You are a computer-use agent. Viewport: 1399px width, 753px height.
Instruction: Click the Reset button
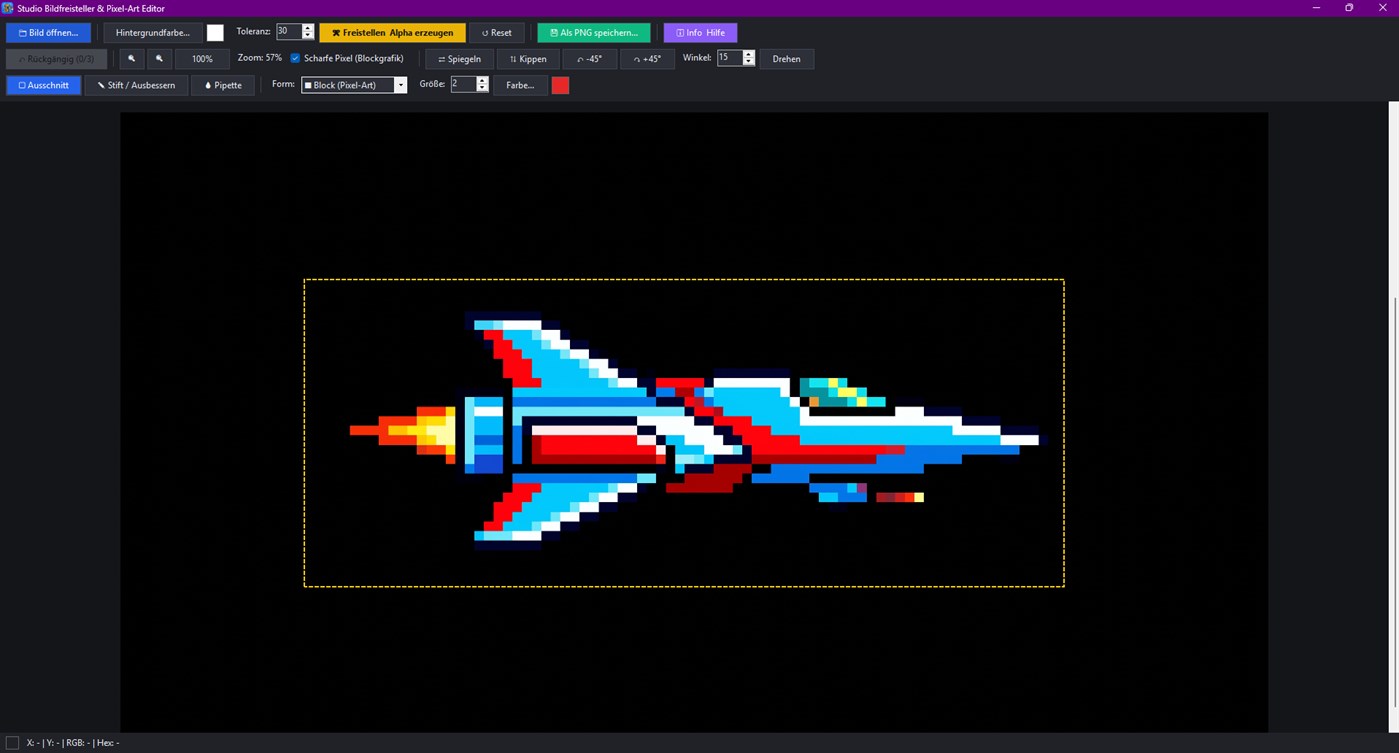coord(497,33)
